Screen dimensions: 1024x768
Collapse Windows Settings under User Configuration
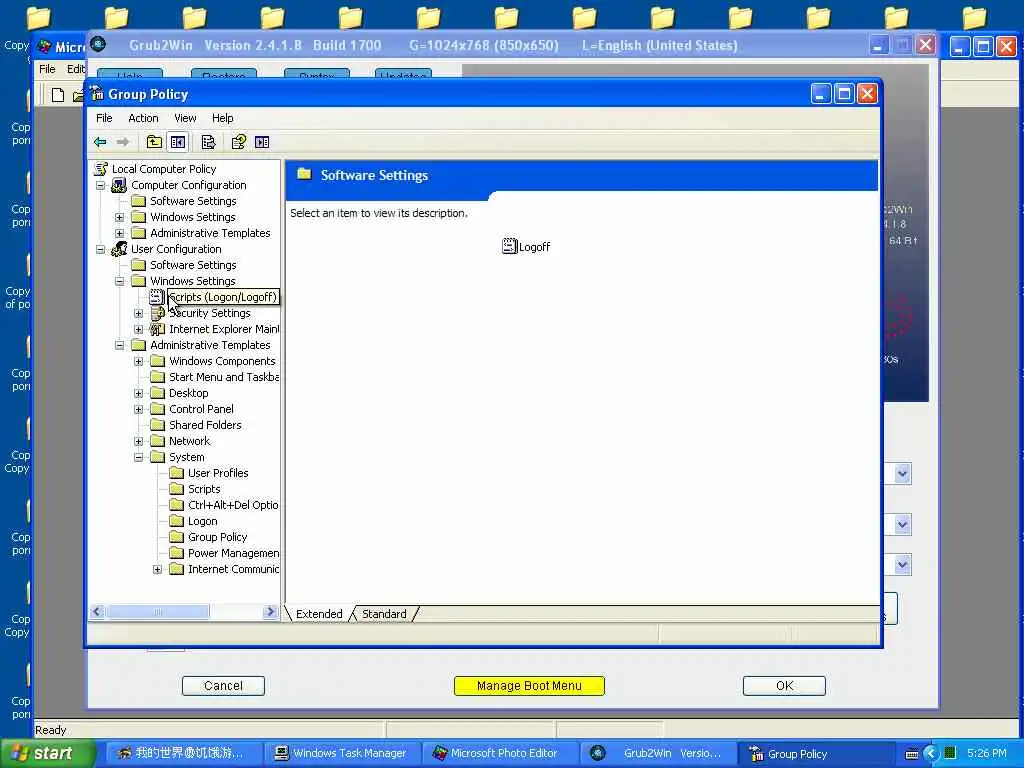pyautogui.click(x=120, y=281)
